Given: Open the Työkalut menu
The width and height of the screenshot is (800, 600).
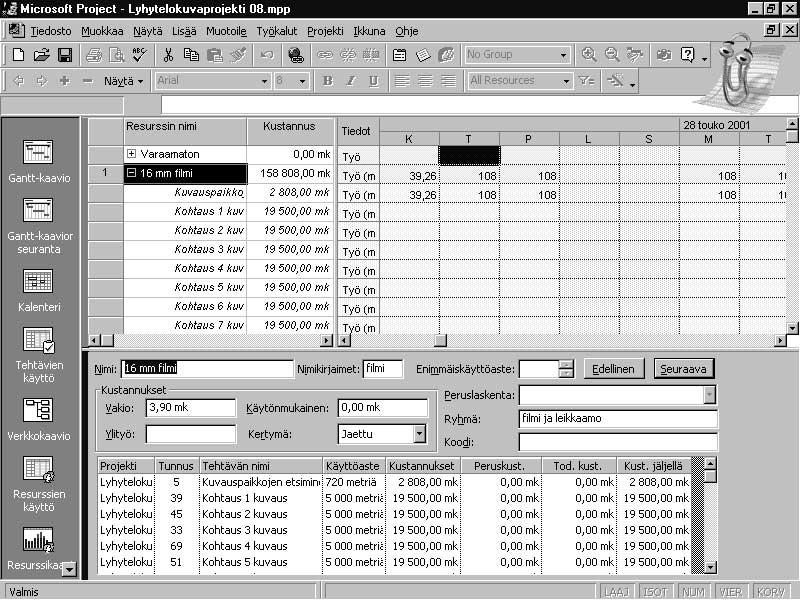Looking at the screenshot, I should [x=277, y=31].
